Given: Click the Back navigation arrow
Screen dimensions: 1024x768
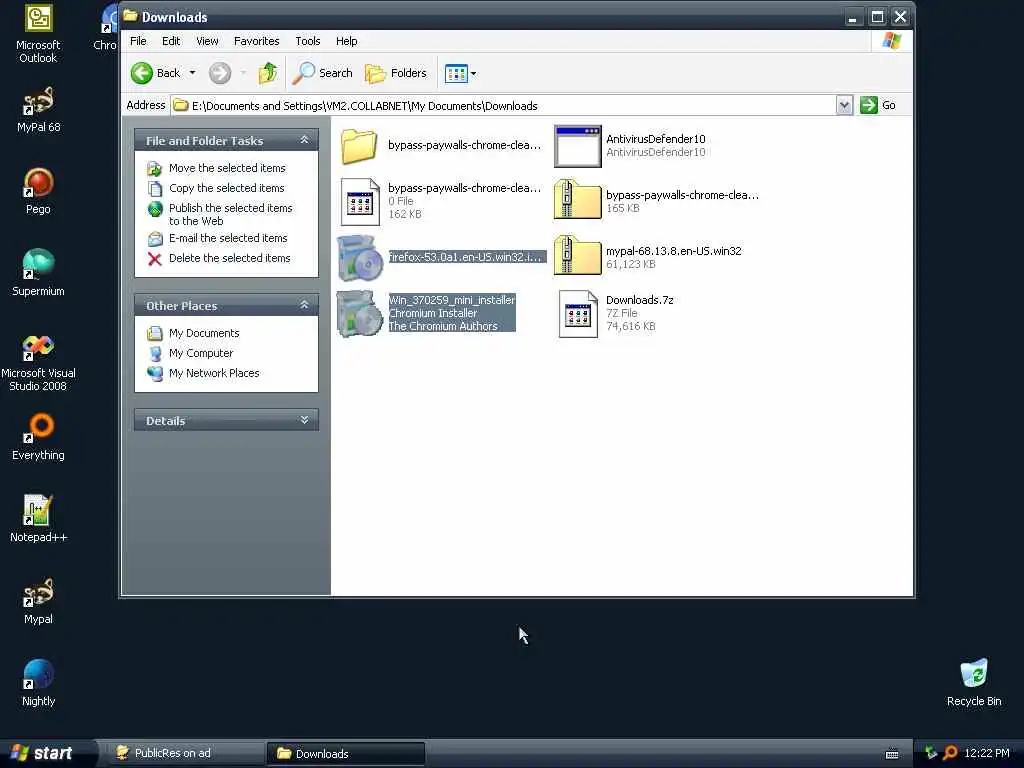Looking at the screenshot, I should (142, 73).
